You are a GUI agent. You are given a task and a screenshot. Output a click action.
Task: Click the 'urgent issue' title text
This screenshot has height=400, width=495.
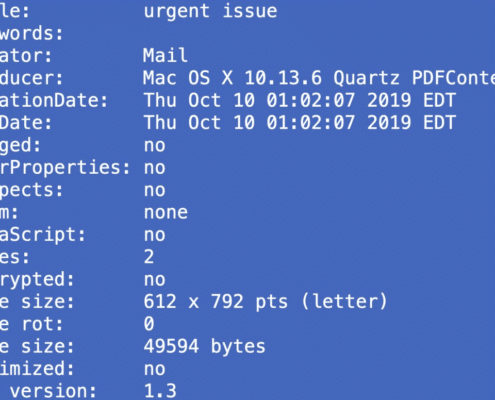tap(210, 11)
